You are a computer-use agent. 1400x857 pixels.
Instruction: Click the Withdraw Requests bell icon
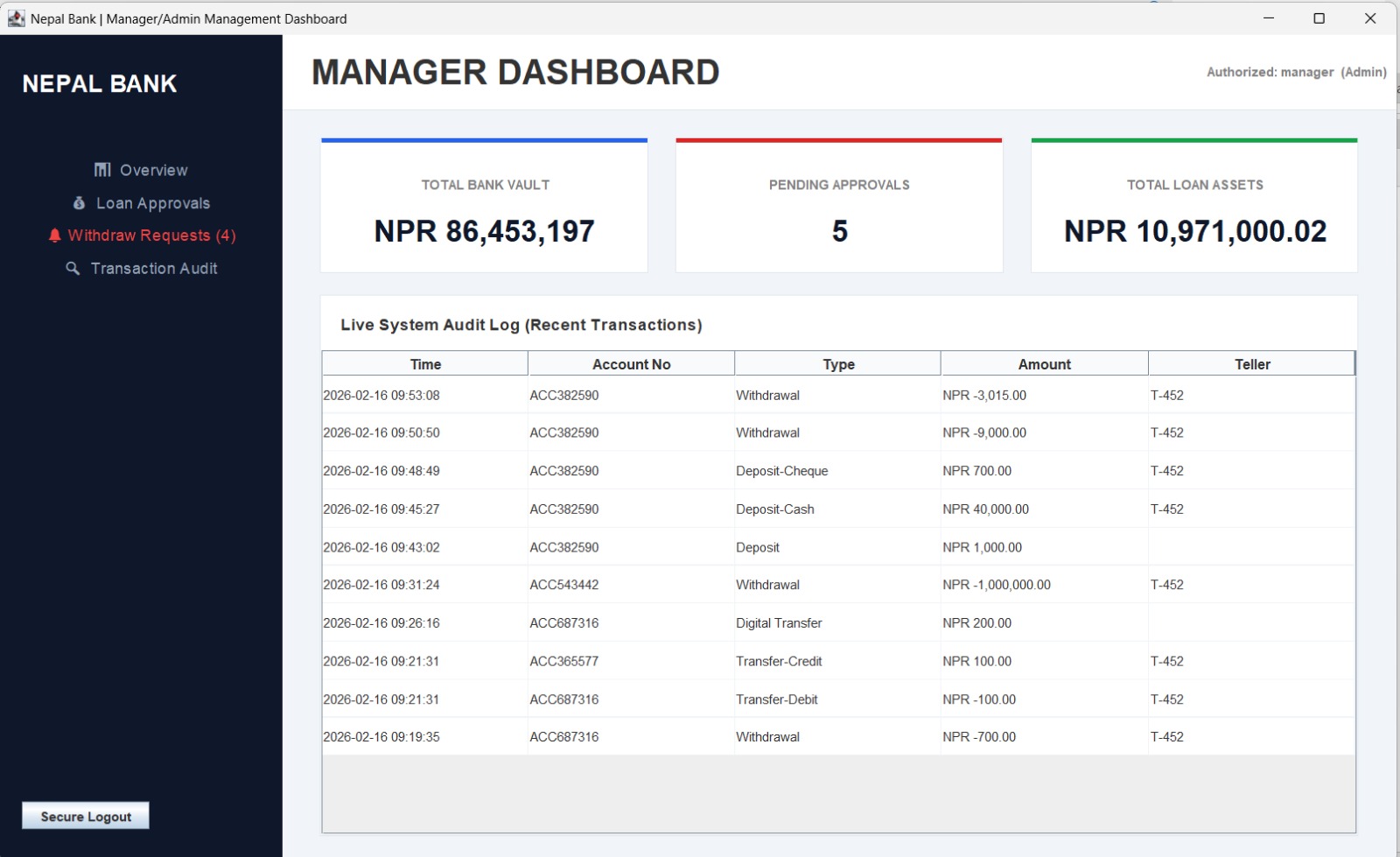[x=55, y=235]
